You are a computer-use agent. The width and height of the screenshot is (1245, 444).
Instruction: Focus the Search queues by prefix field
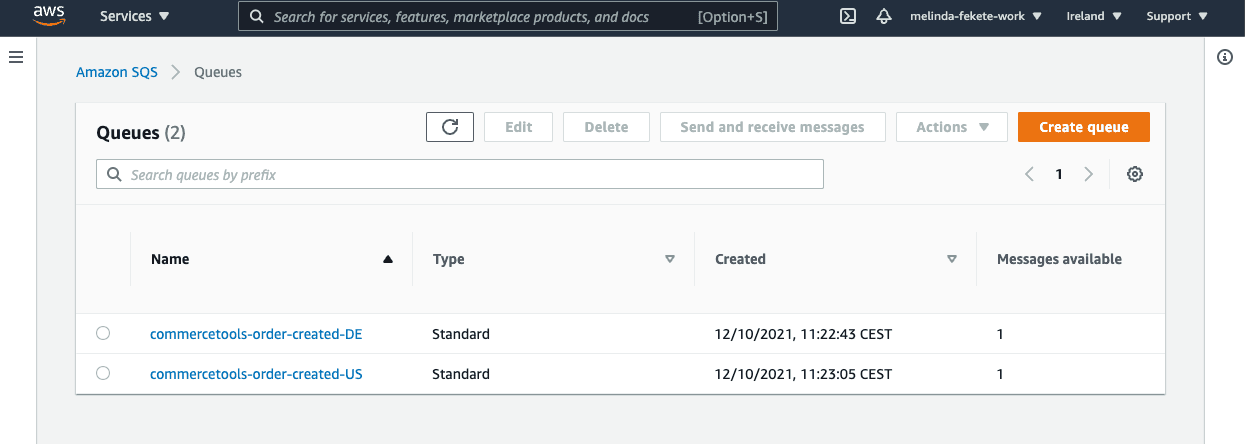[x=460, y=174]
